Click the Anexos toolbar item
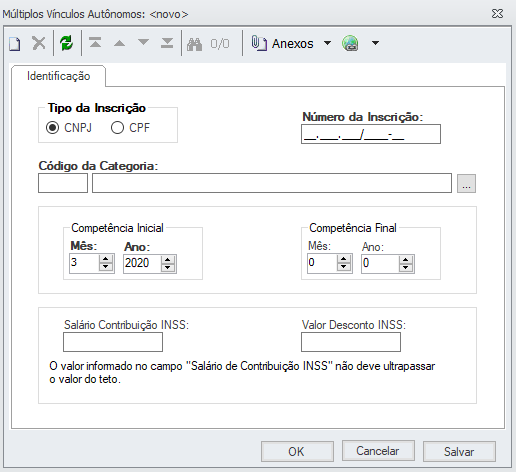 pyautogui.click(x=283, y=43)
